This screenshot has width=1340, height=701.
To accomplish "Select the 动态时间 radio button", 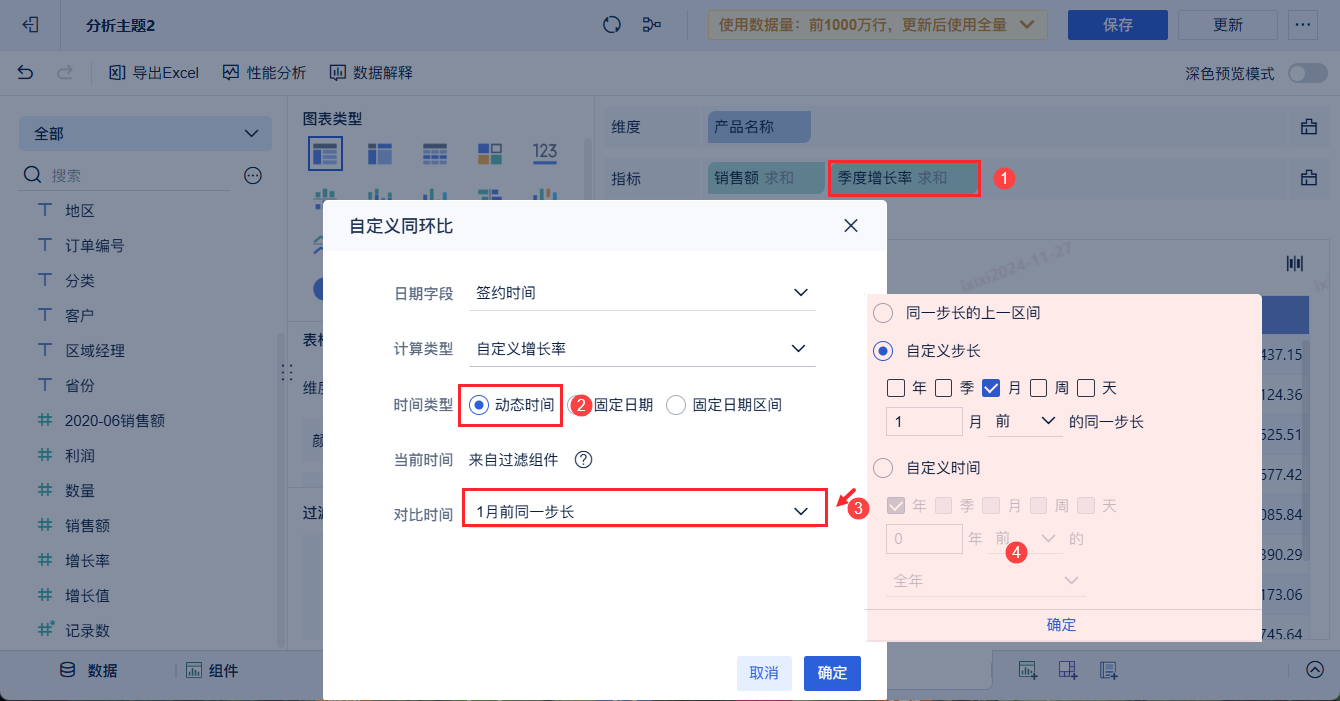I will pyautogui.click(x=479, y=405).
